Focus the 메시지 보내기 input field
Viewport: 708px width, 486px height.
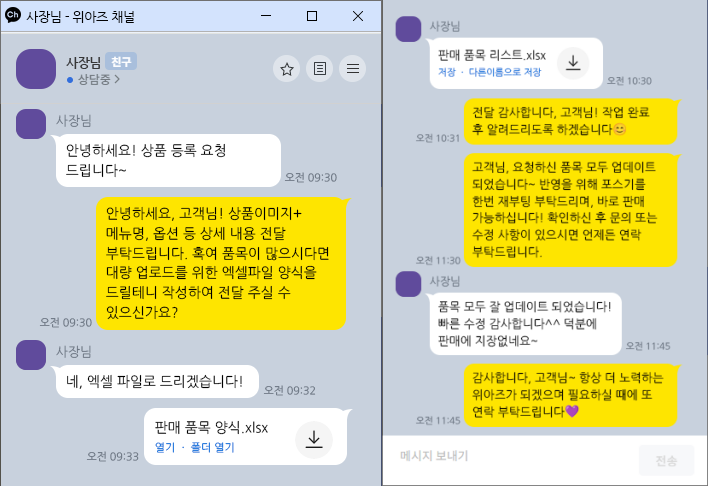click(510, 456)
